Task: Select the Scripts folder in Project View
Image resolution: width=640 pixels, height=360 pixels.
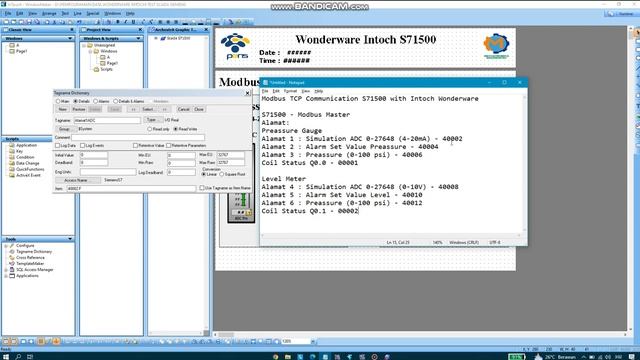Action: [x=106, y=69]
